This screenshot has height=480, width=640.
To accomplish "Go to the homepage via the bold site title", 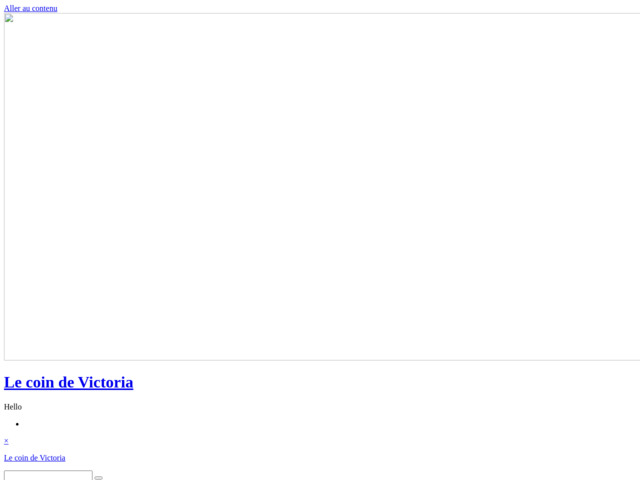I will tap(69, 382).
